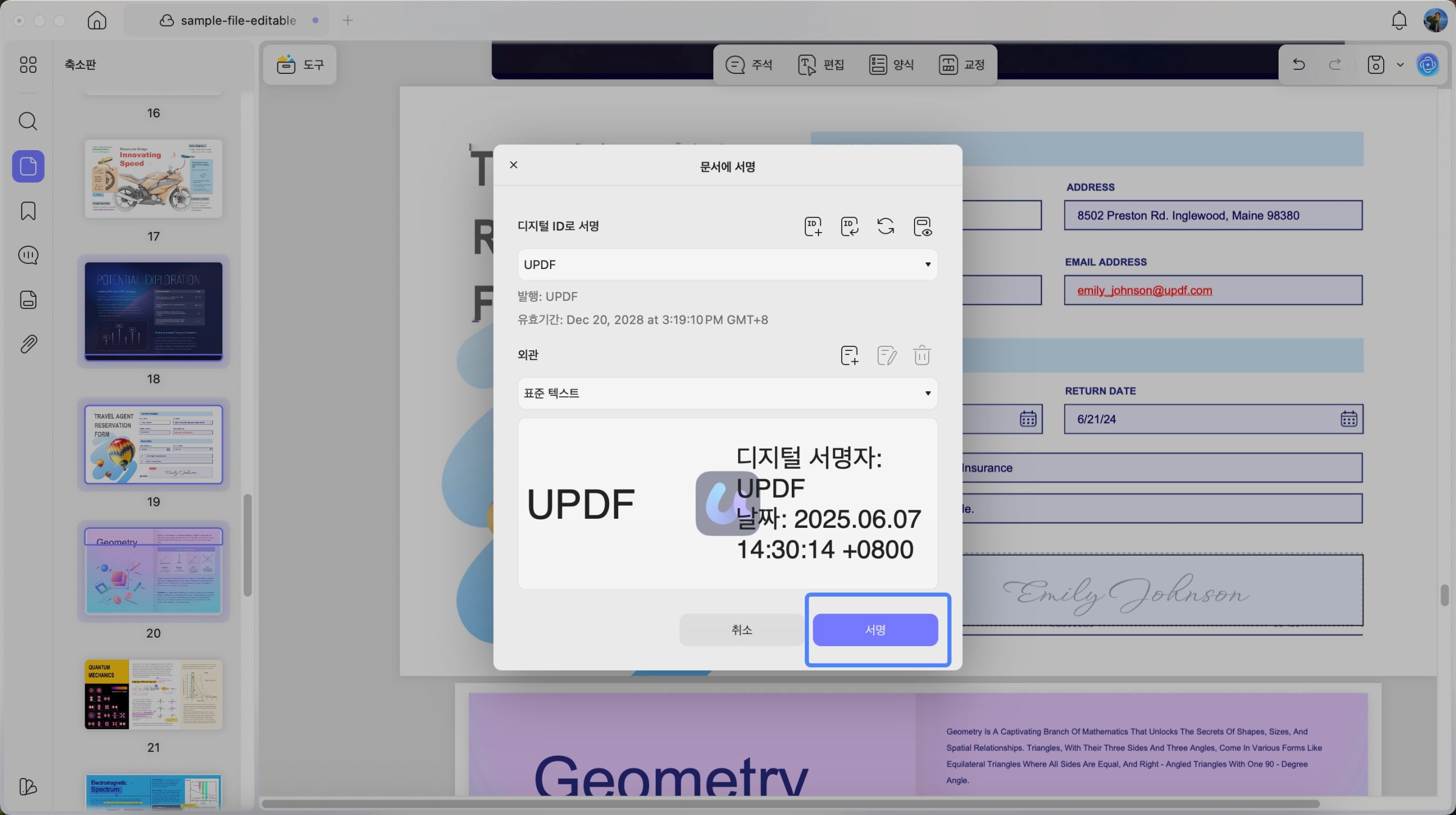The width and height of the screenshot is (1456, 815).
Task: Create a new signature appearance
Action: (x=850, y=355)
